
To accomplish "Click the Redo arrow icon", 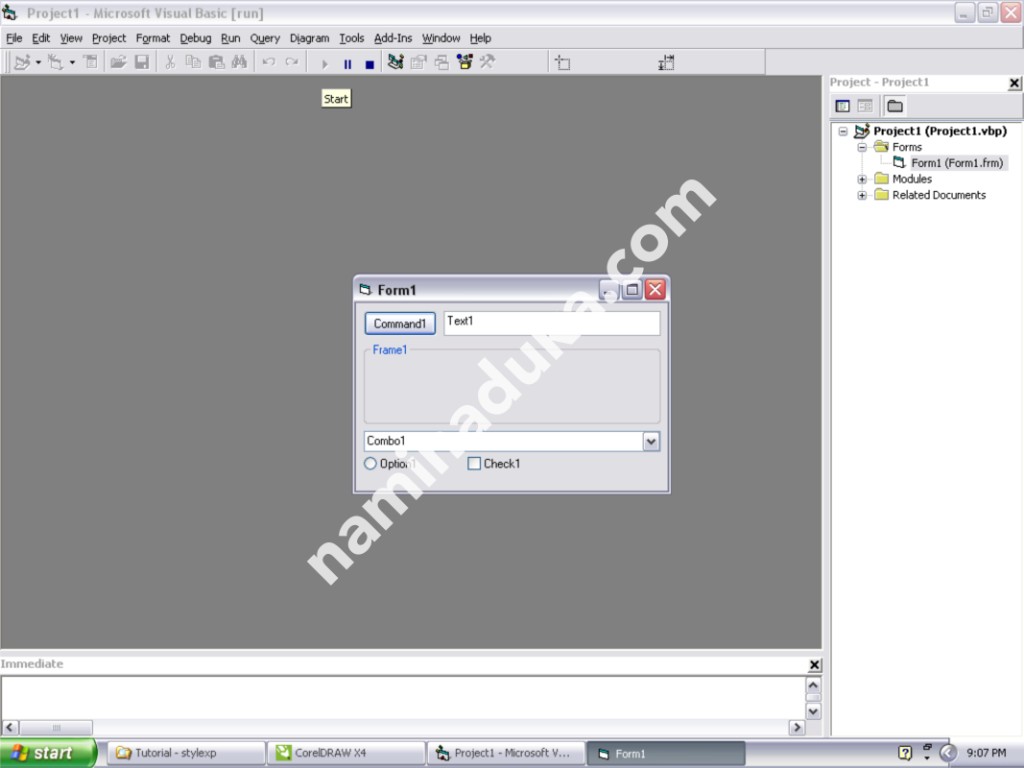I will pyautogui.click(x=292, y=62).
